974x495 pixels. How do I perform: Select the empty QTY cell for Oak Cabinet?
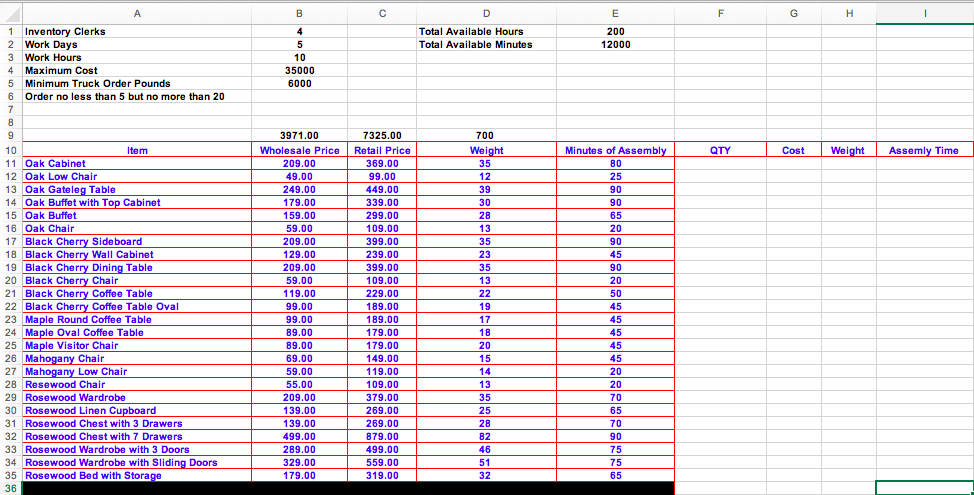[x=720, y=163]
